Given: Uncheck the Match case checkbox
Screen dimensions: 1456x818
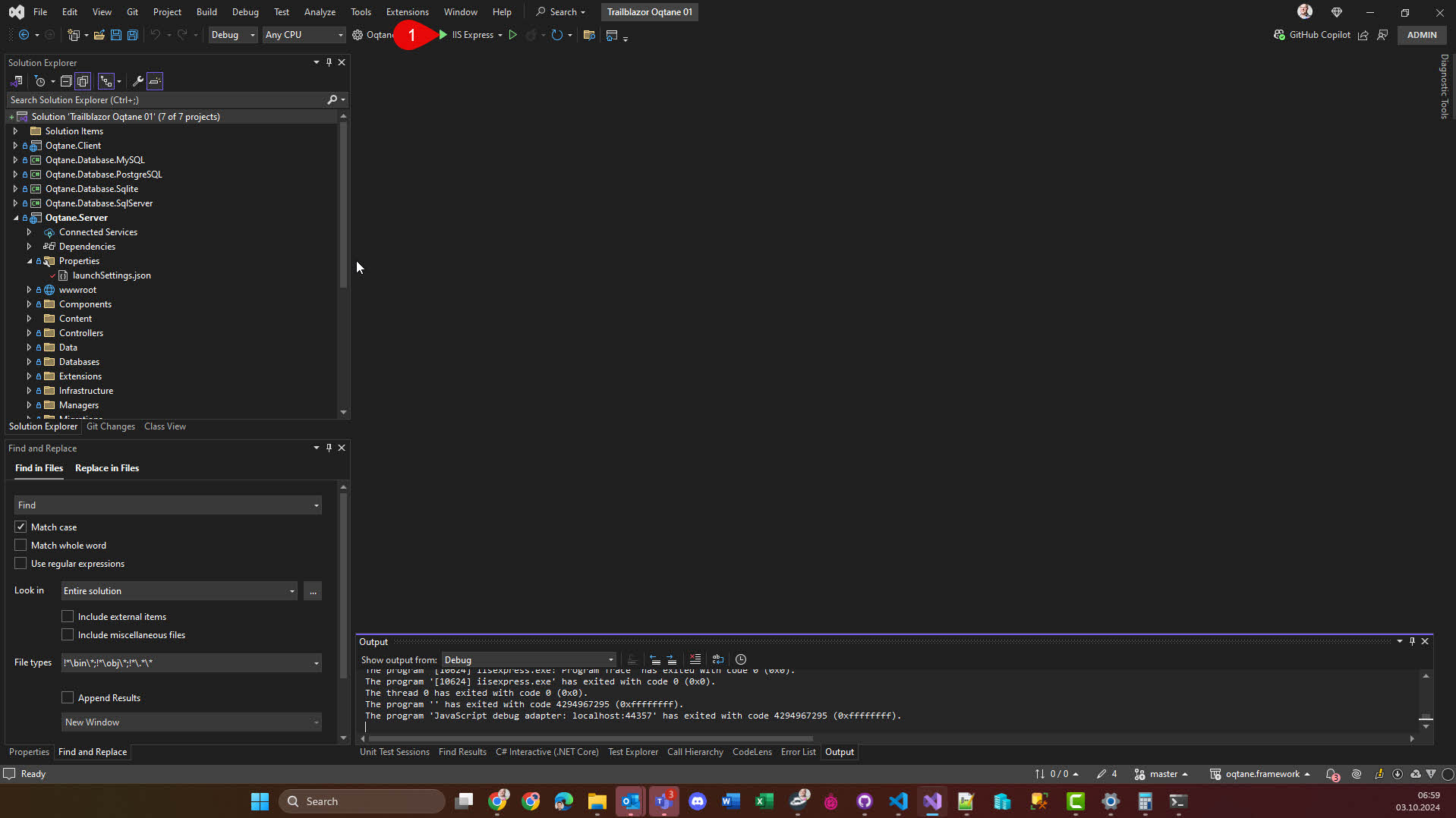Looking at the screenshot, I should (20, 527).
